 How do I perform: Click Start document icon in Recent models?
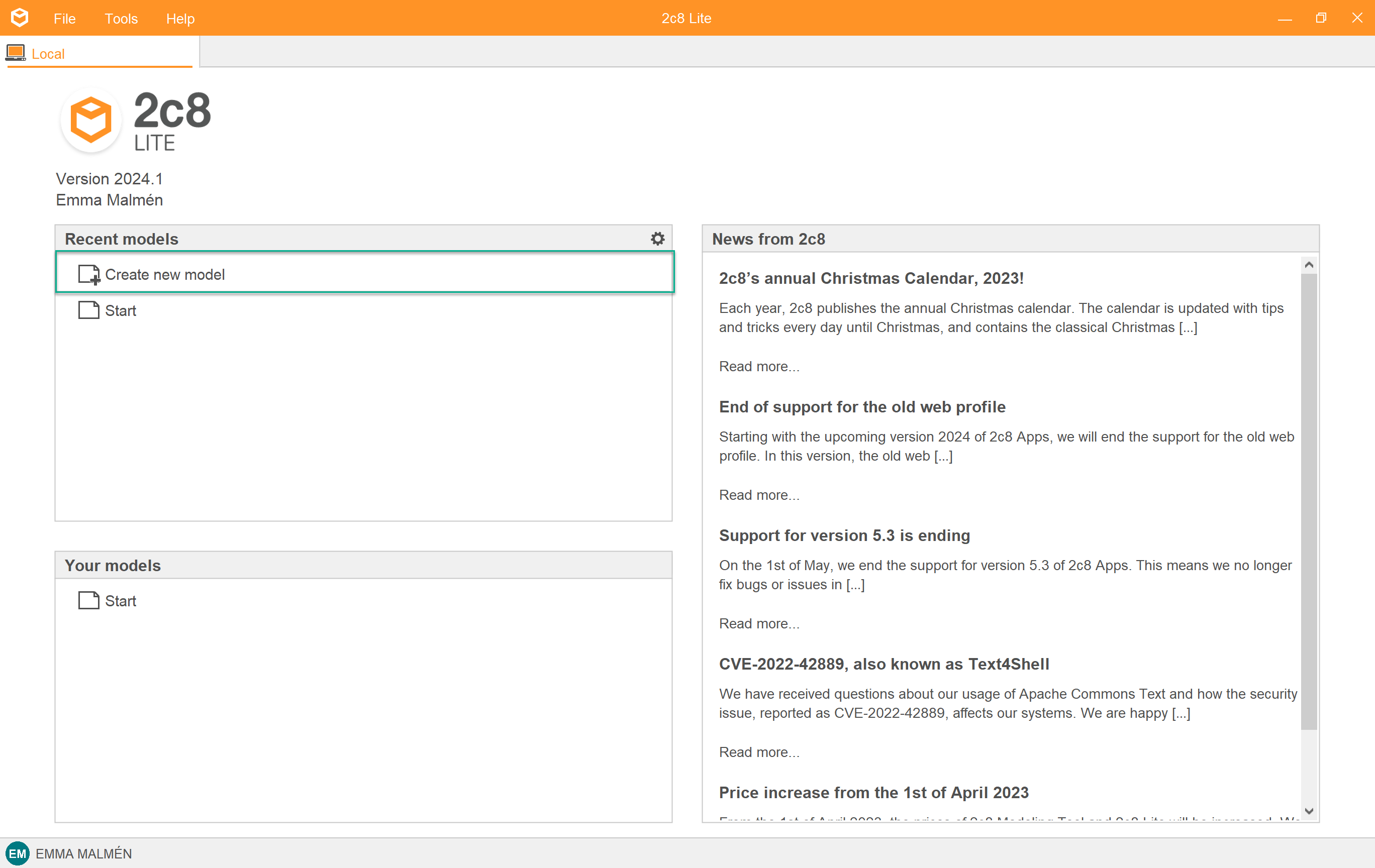point(88,310)
